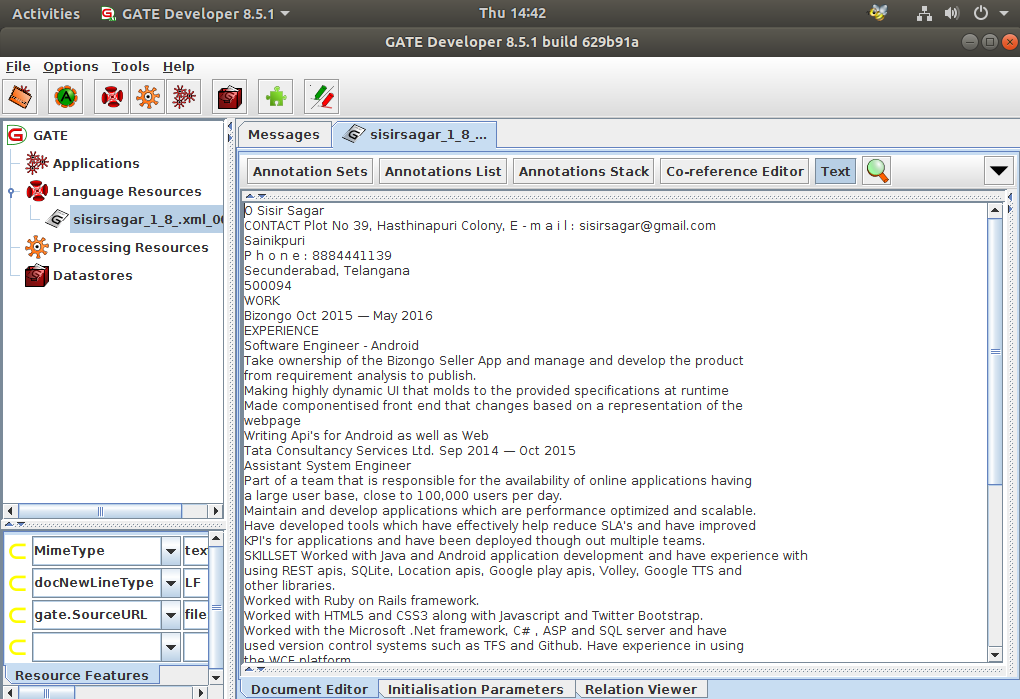
Task: Open CREOLE plugin manager puzzle icon
Action: click(x=275, y=97)
